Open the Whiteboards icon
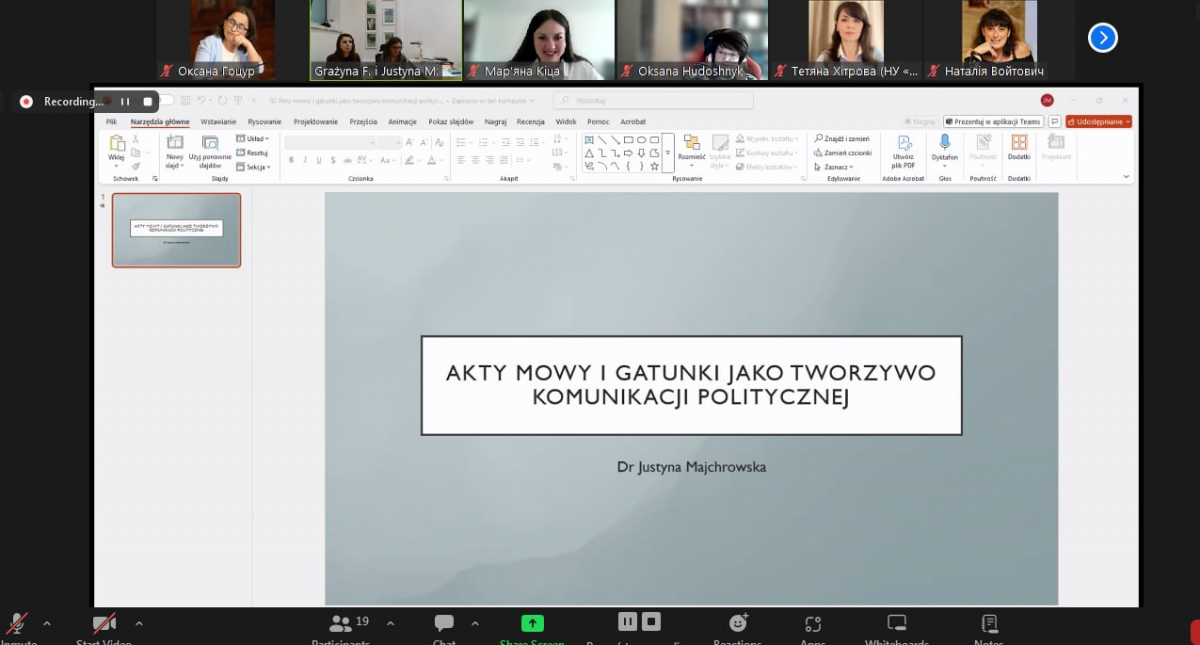Viewport: 1200px width, 645px height. [x=897, y=624]
